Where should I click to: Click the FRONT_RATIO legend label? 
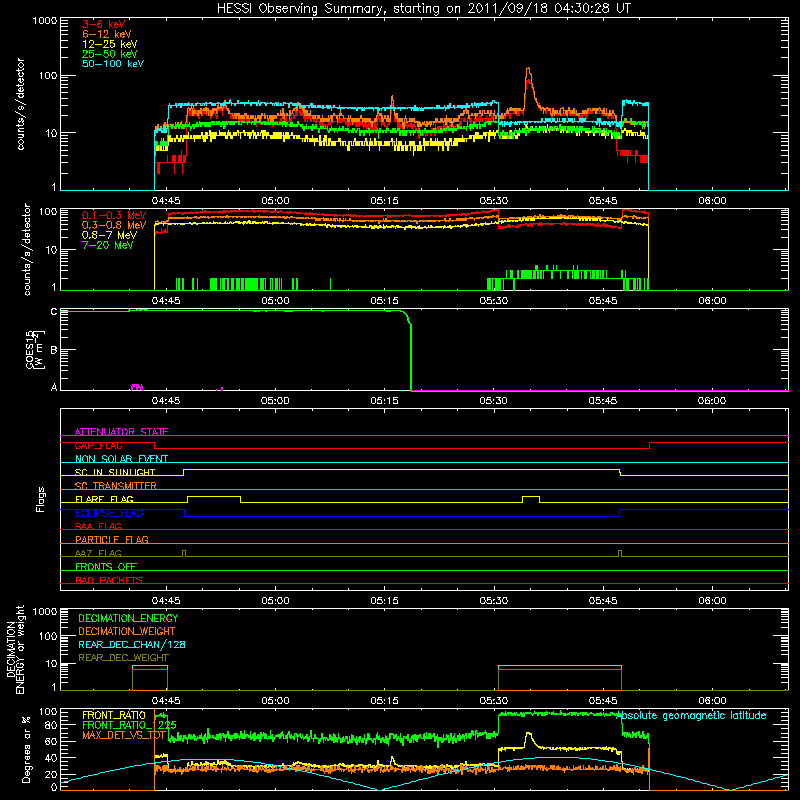point(114,715)
